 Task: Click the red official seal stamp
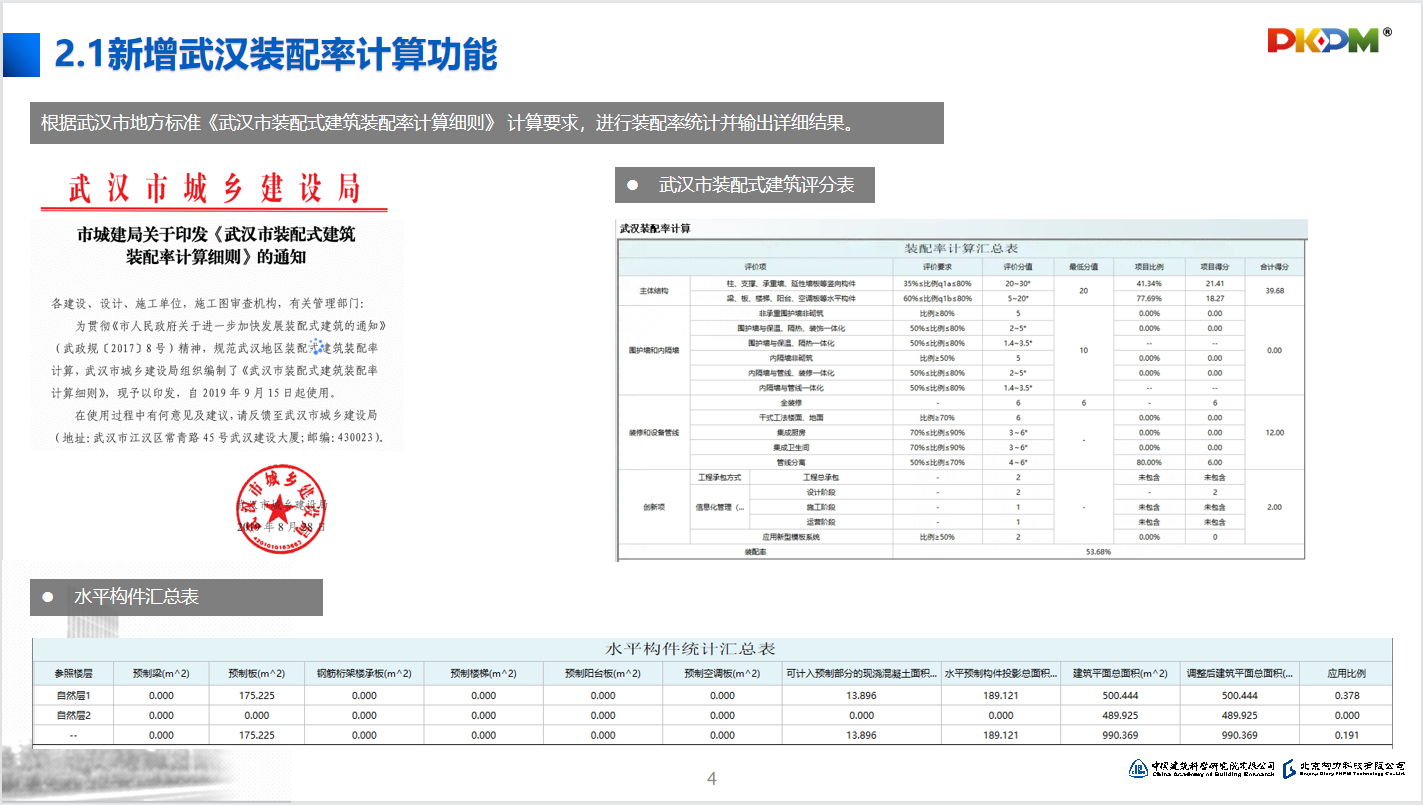coord(281,510)
